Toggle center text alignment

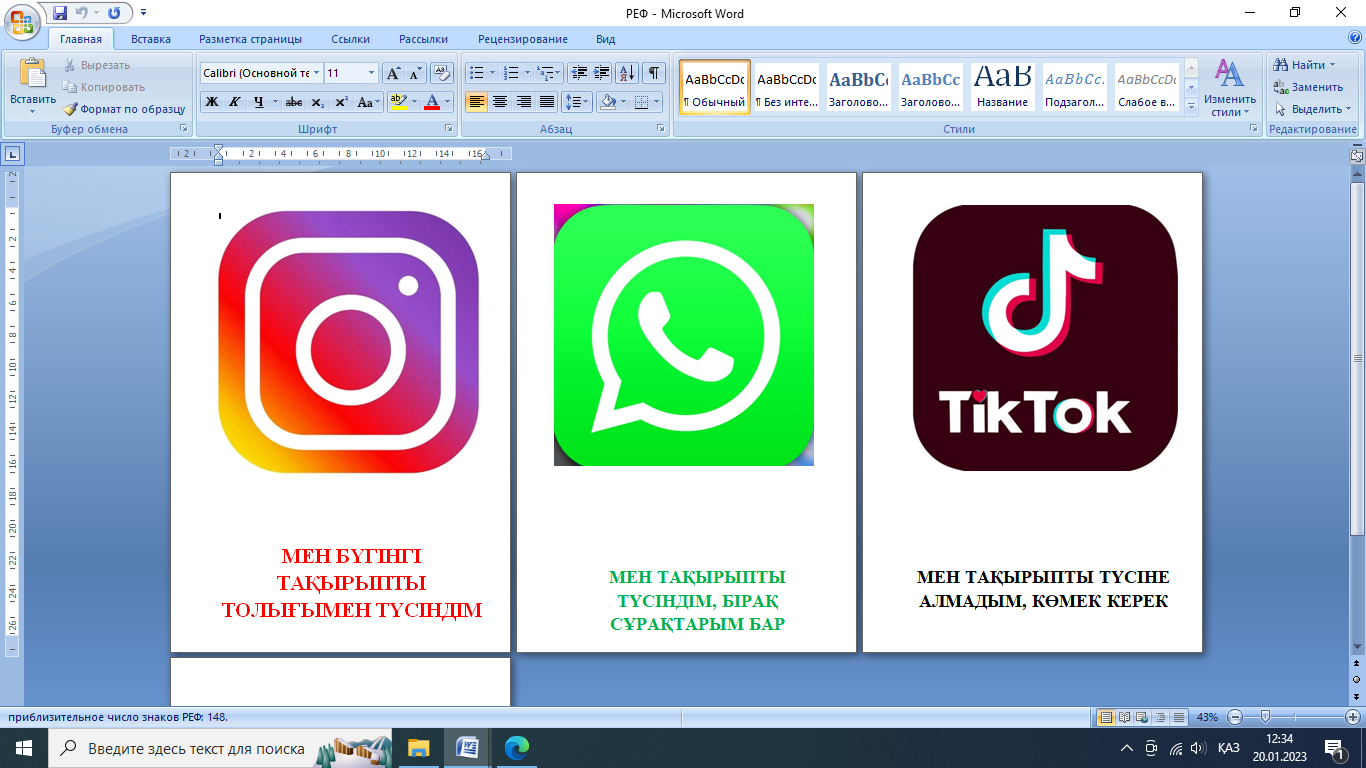coord(499,102)
